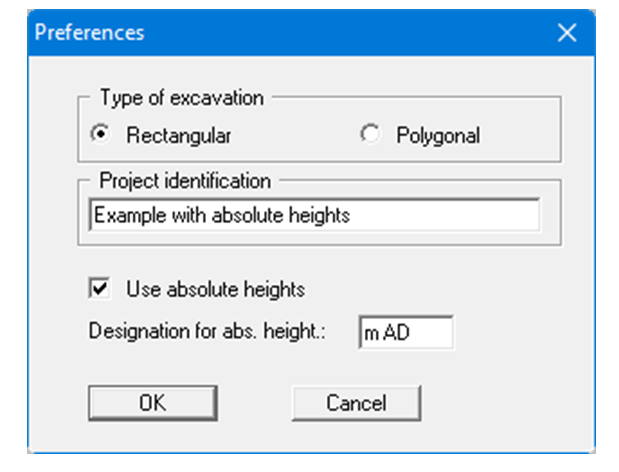
Task: Click the Project identification group caption
Action: point(185,182)
